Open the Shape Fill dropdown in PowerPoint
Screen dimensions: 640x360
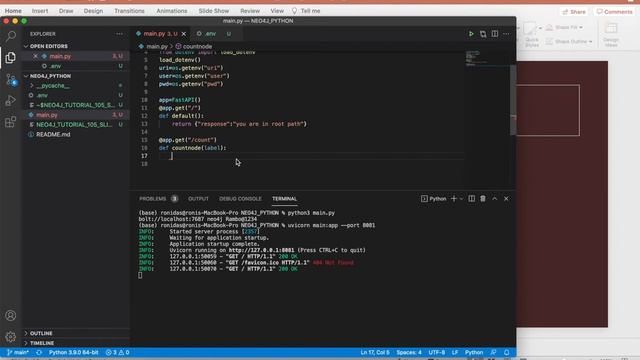point(581,27)
